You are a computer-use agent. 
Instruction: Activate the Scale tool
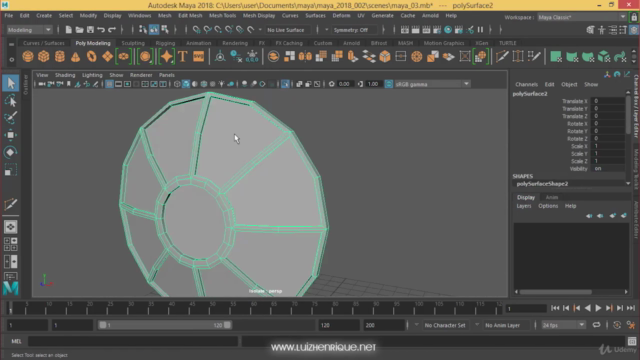click(x=11, y=169)
